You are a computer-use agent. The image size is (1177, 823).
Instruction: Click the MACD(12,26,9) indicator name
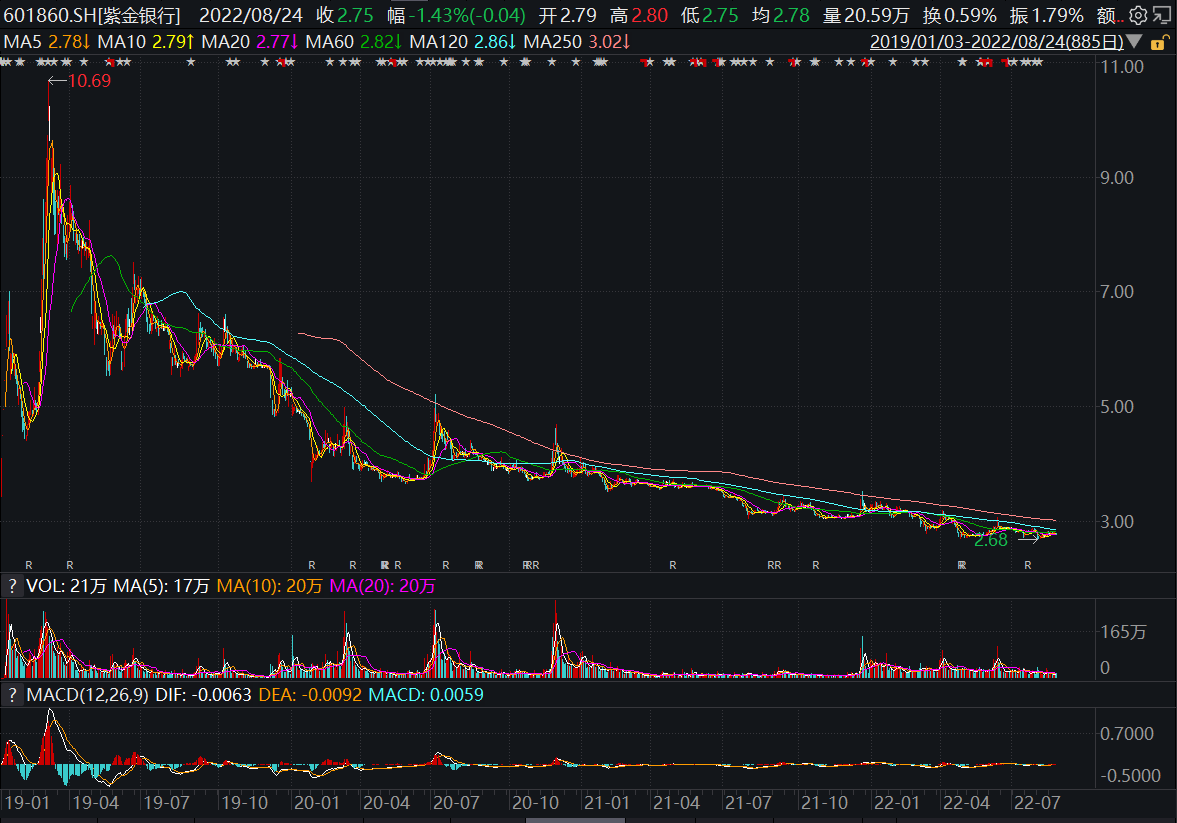pos(87,694)
